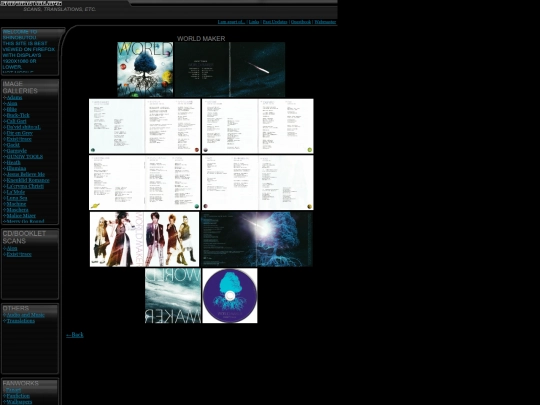The image size is (540, 405).
Task: Open the Jesus Believe Me gallery
Action: click(26, 174)
